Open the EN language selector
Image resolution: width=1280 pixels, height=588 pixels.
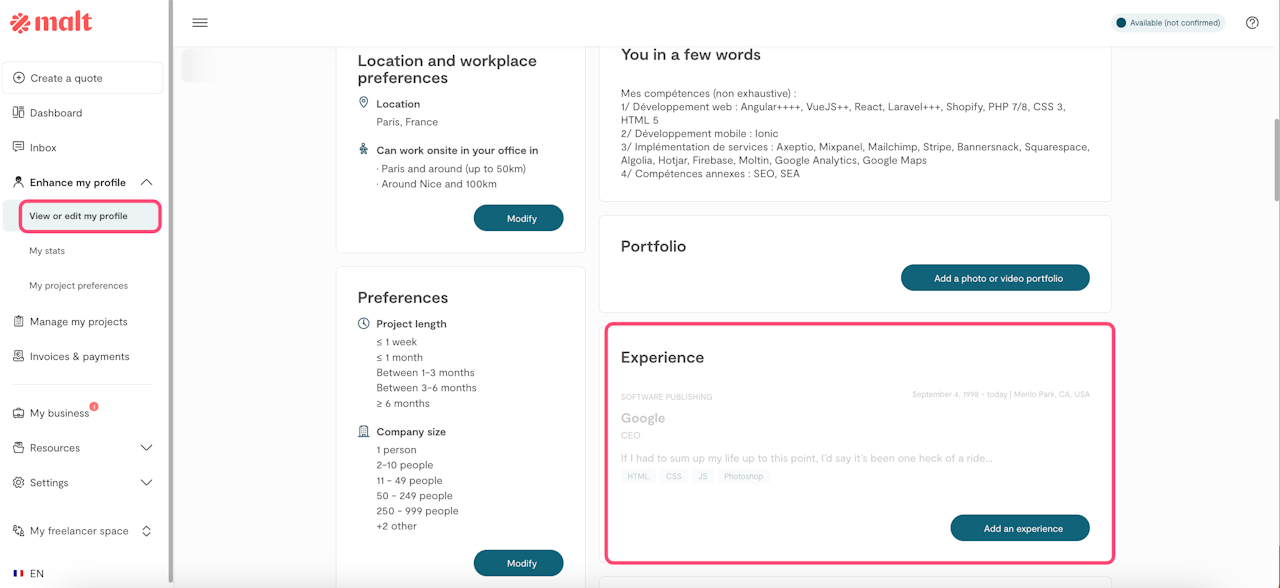pos(28,574)
